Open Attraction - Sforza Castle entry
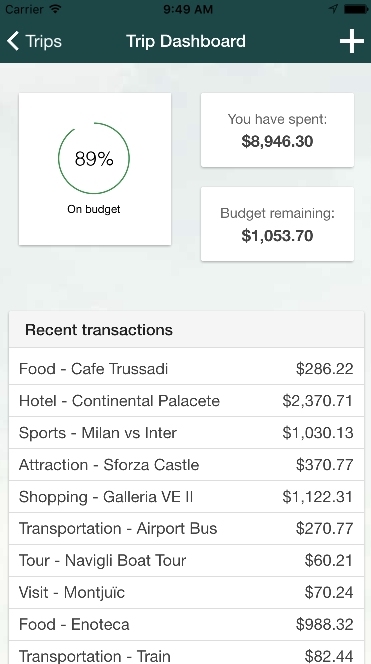The height and width of the screenshot is (664, 371). pyautogui.click(x=186, y=465)
